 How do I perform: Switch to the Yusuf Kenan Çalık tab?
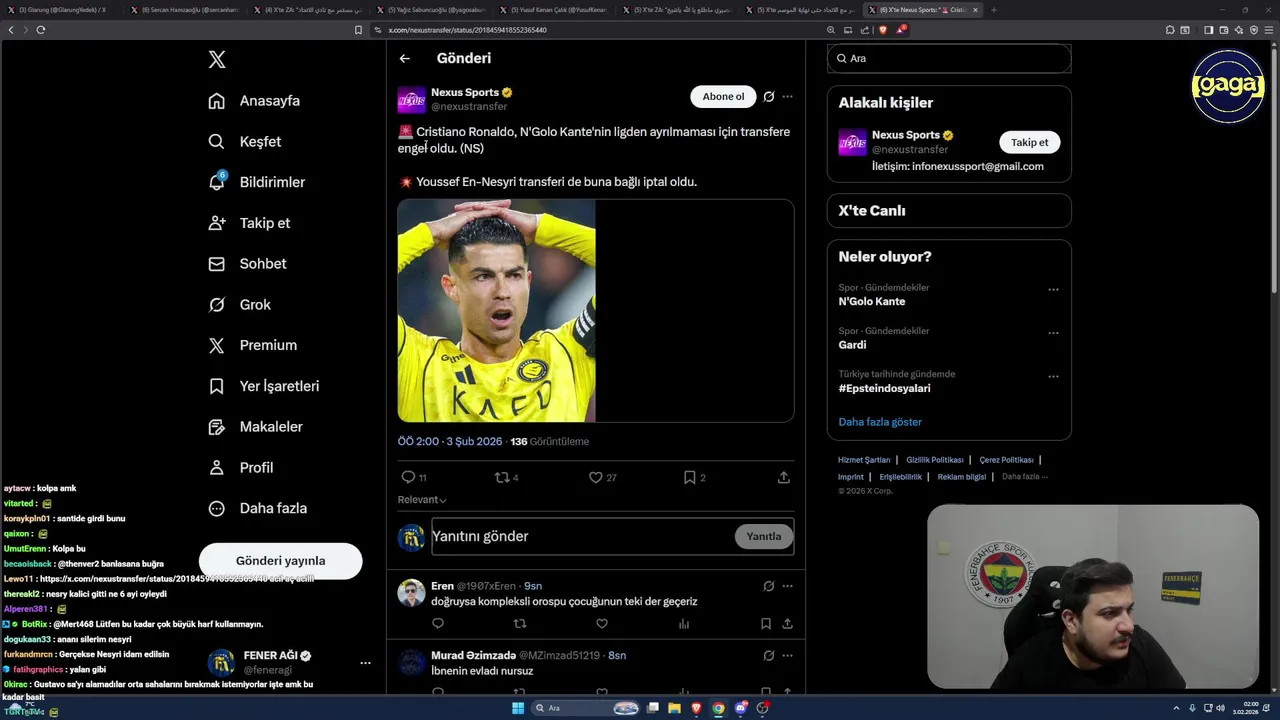(553, 10)
